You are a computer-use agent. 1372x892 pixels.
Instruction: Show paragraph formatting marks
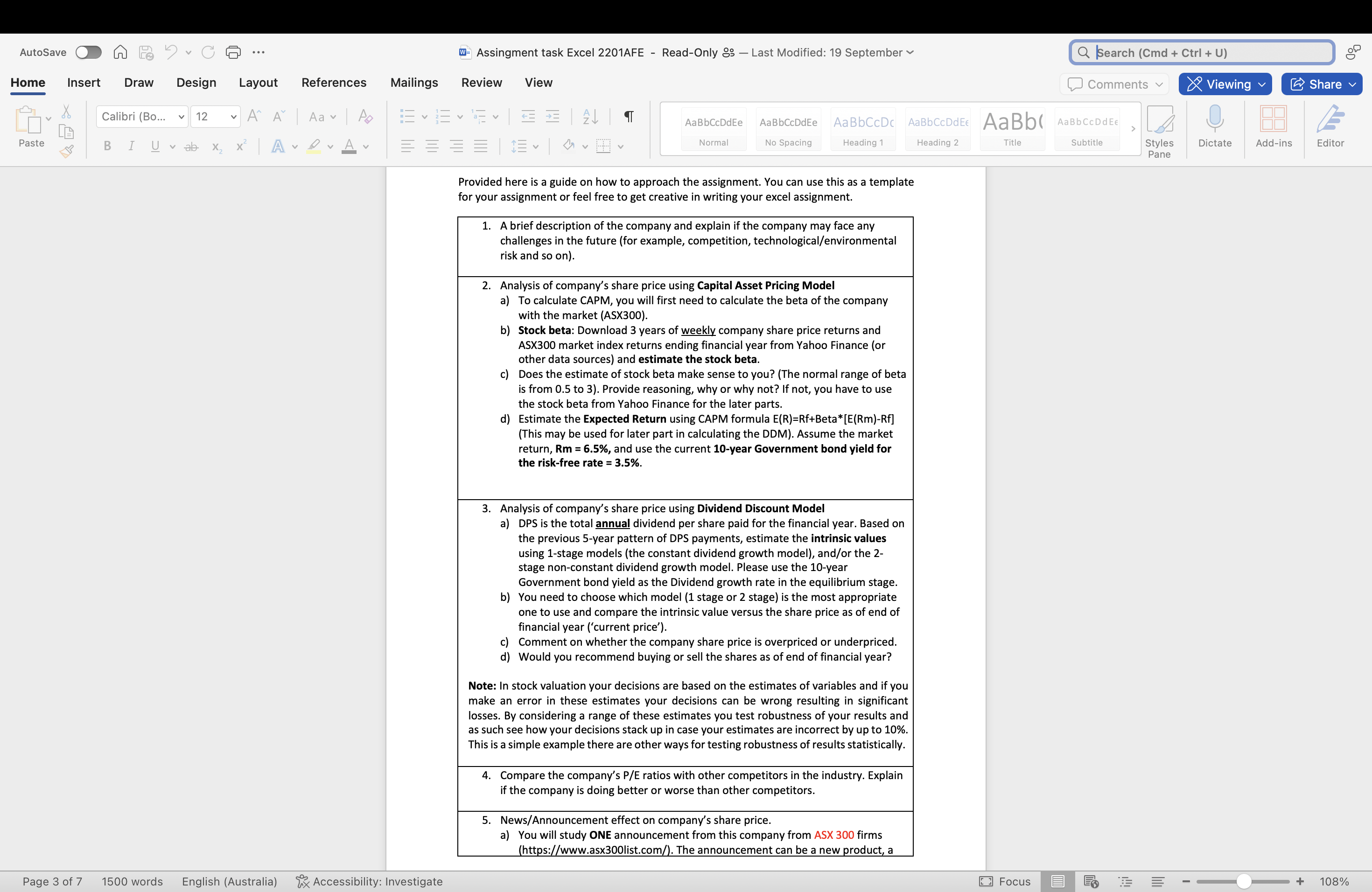tap(628, 116)
